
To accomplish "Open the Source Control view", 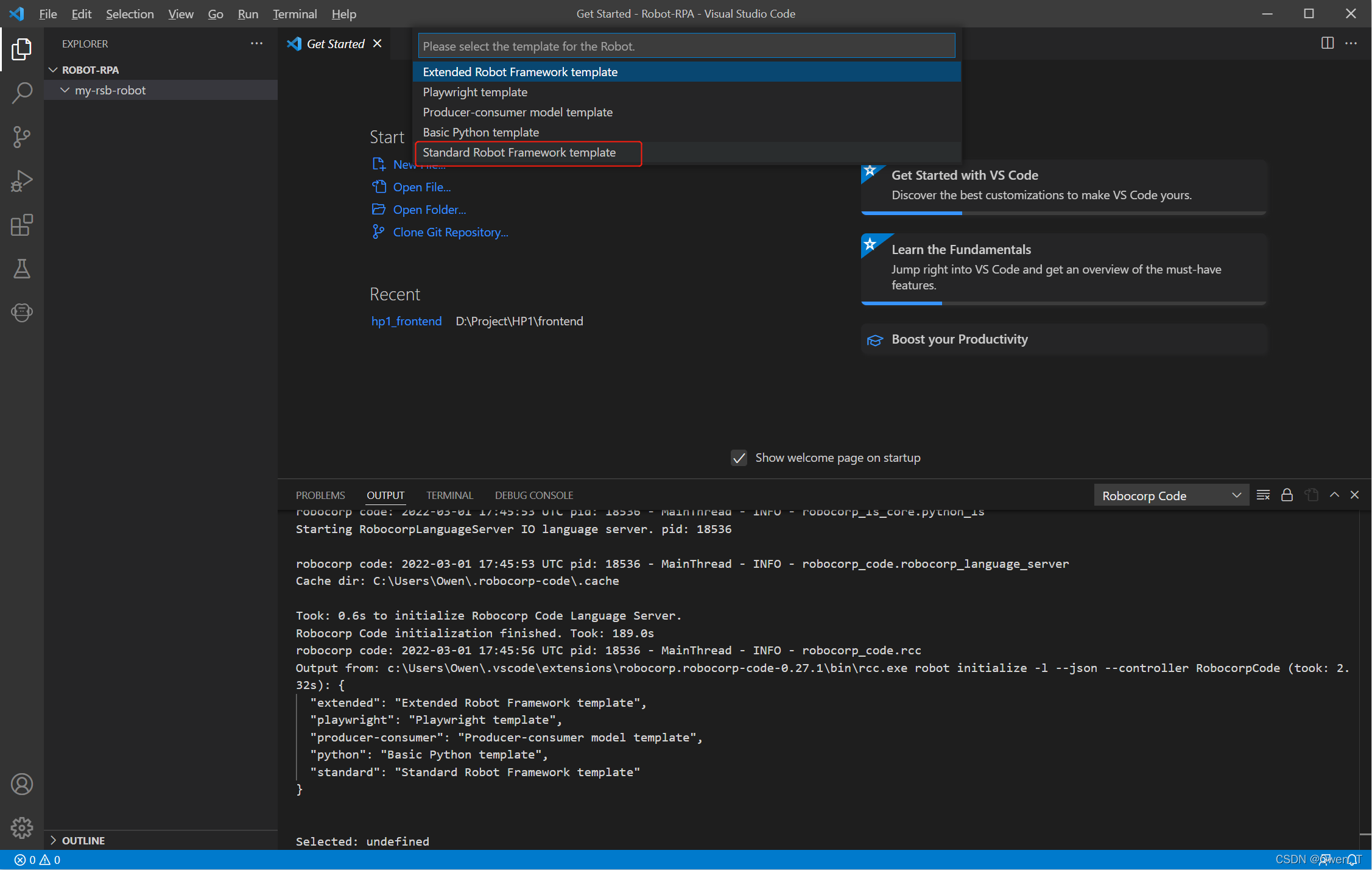I will point(22,136).
